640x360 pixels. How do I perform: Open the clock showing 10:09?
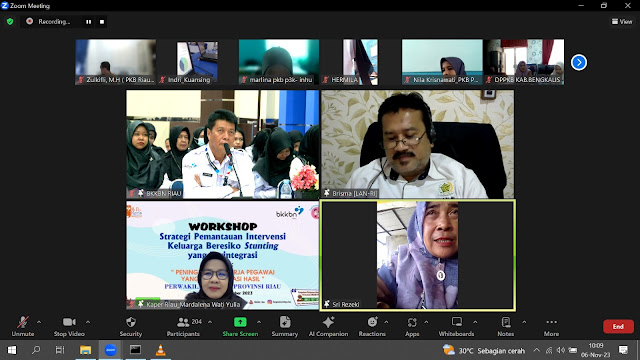coord(596,350)
